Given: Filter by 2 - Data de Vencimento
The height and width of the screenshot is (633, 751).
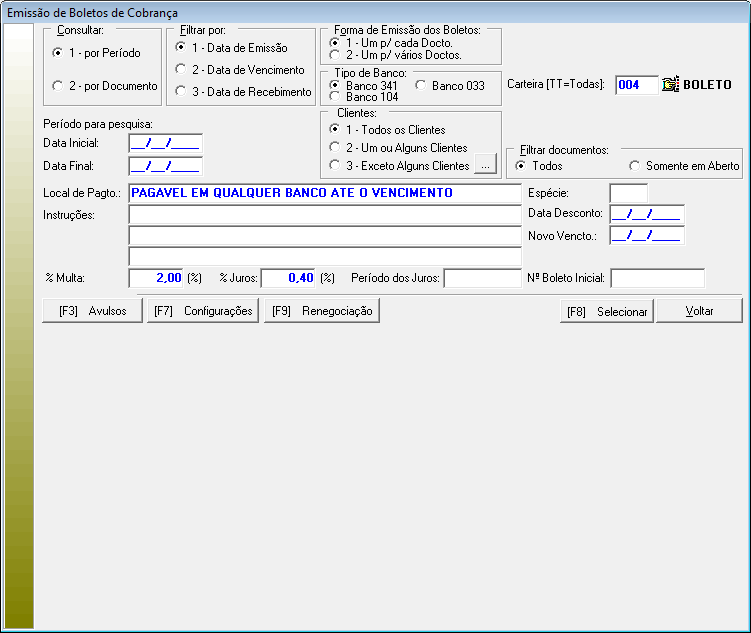Looking at the screenshot, I should pos(180,70).
